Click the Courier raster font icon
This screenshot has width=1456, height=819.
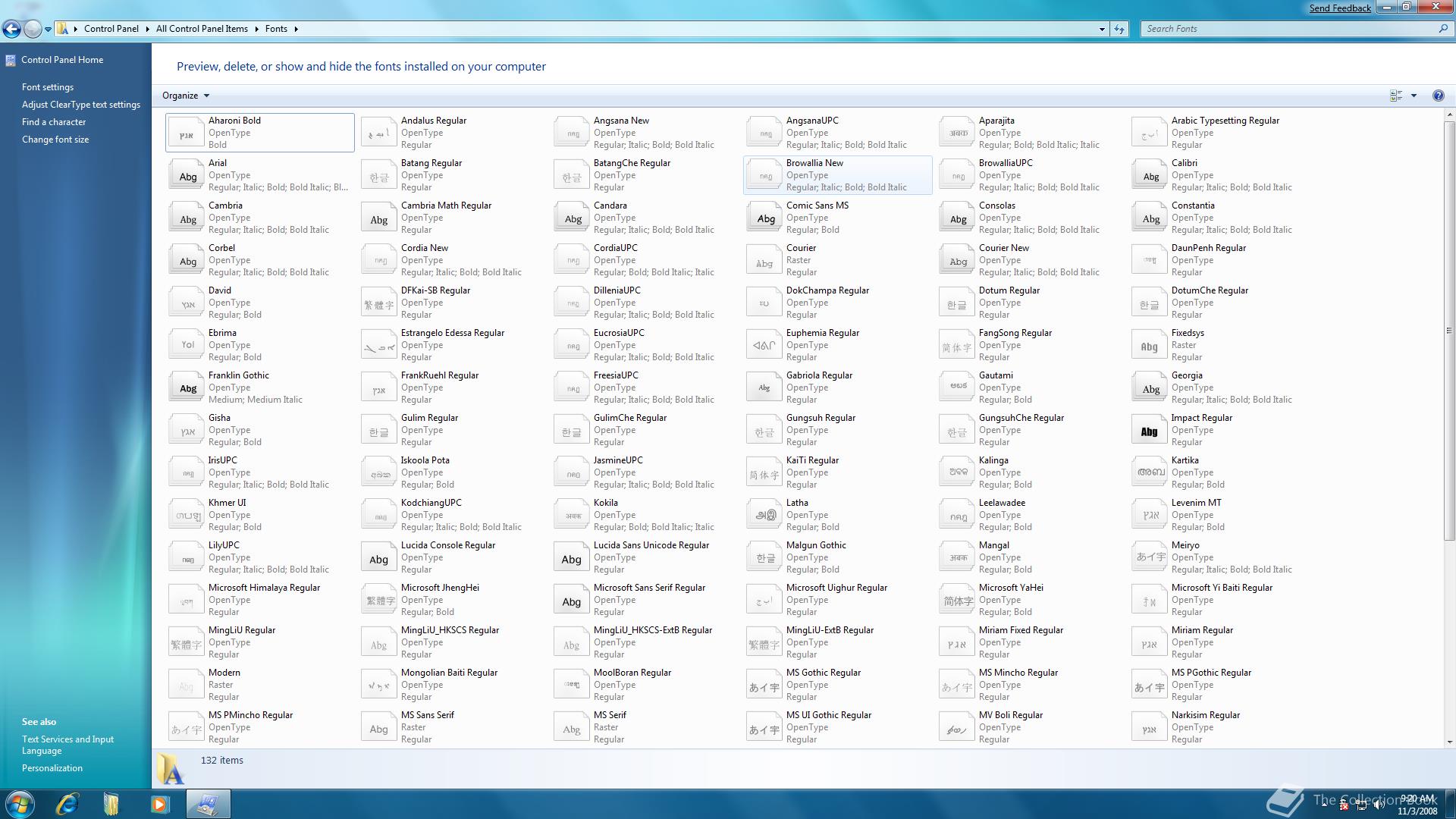[764, 260]
